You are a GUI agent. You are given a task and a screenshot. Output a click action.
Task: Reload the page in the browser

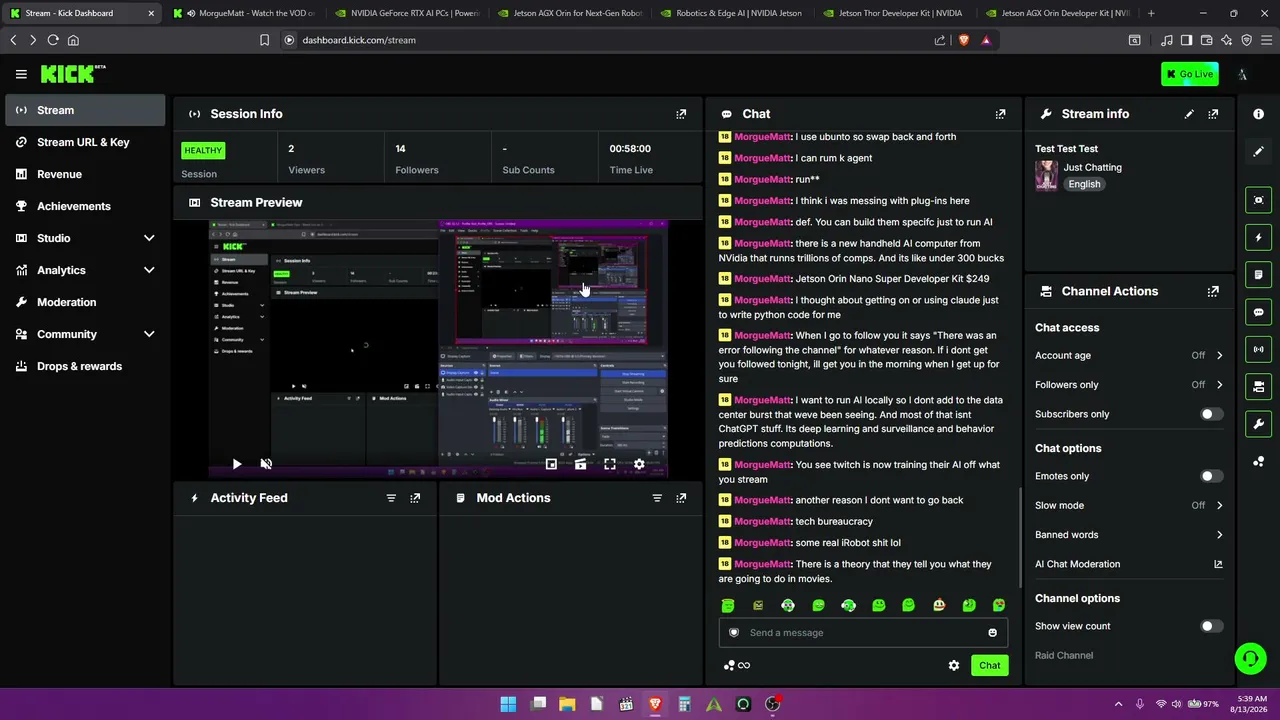(53, 40)
